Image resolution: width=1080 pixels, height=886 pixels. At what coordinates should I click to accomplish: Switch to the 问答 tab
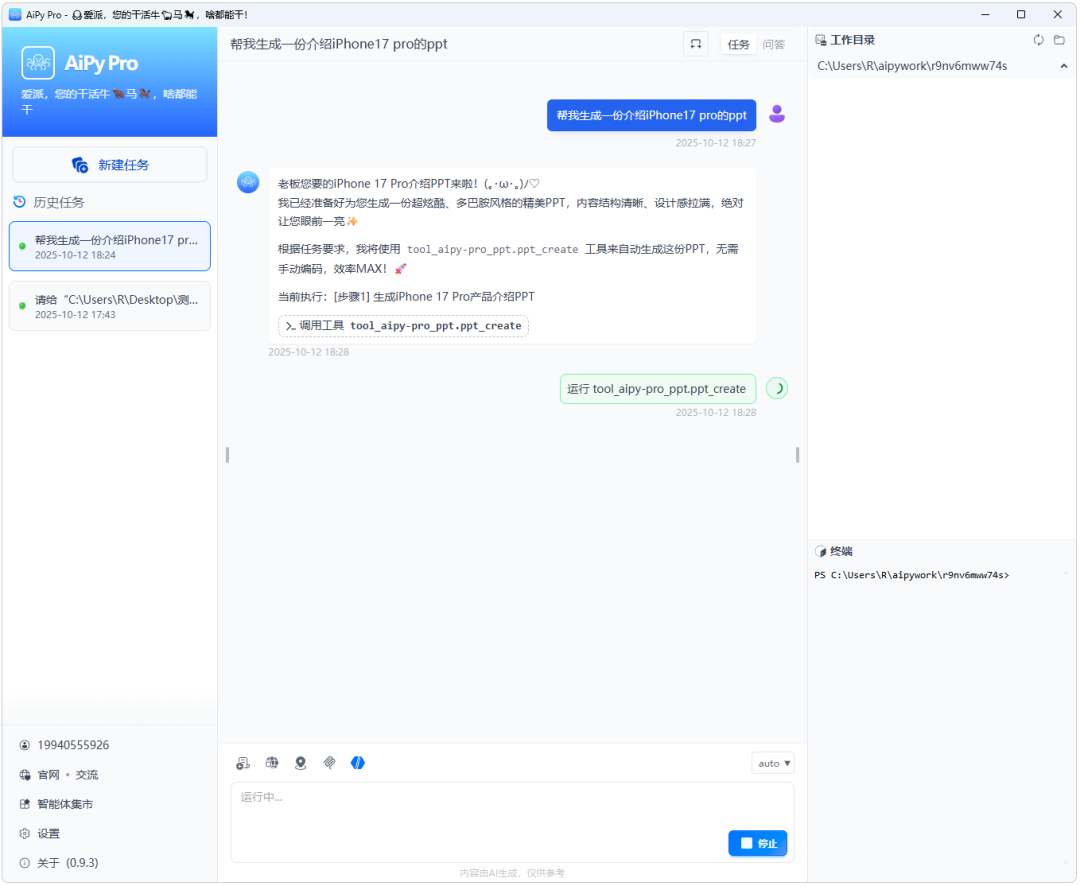tap(773, 44)
